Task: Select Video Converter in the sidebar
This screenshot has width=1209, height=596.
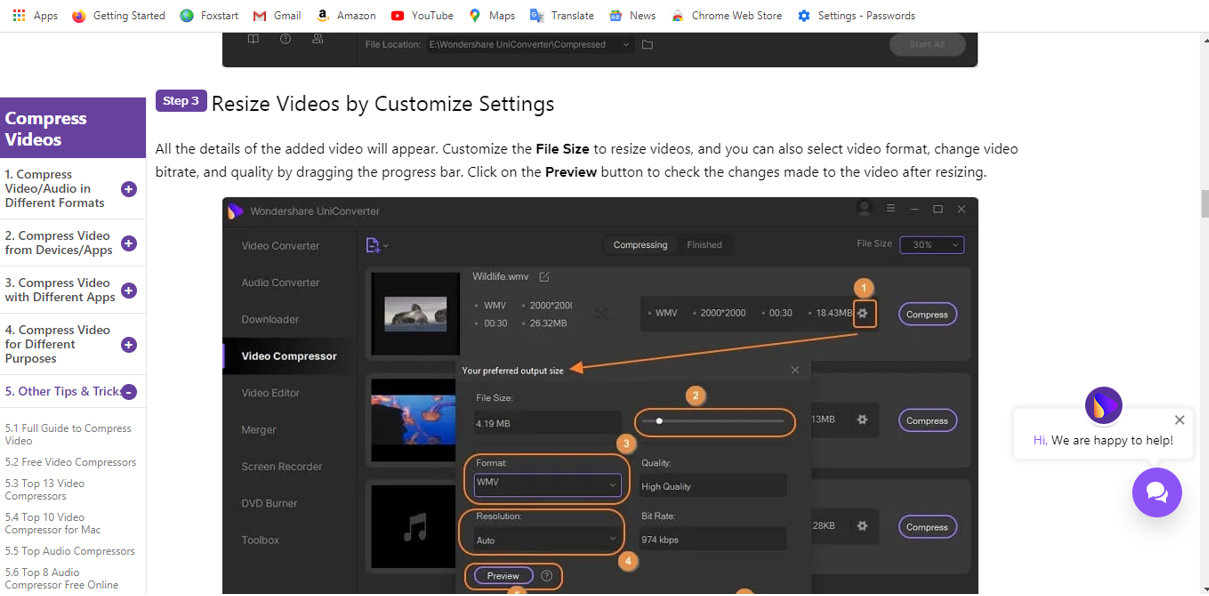Action: click(x=280, y=246)
